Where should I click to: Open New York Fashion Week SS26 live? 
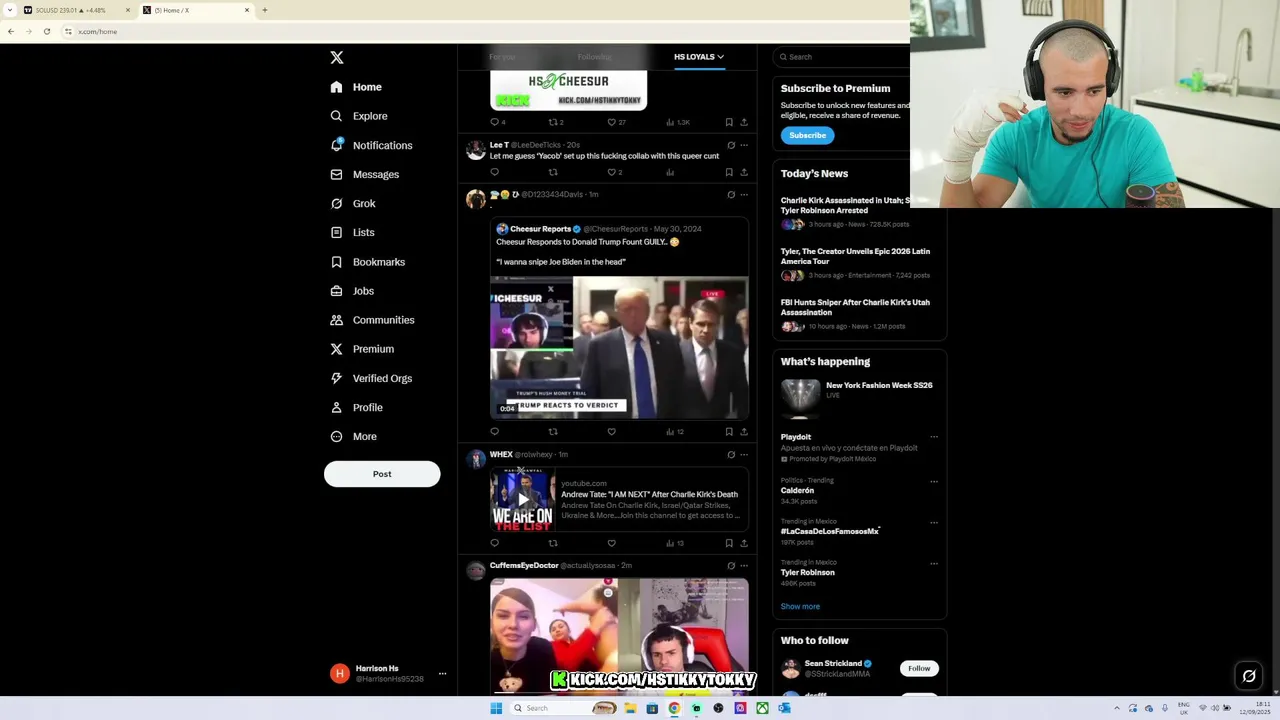[x=858, y=396]
